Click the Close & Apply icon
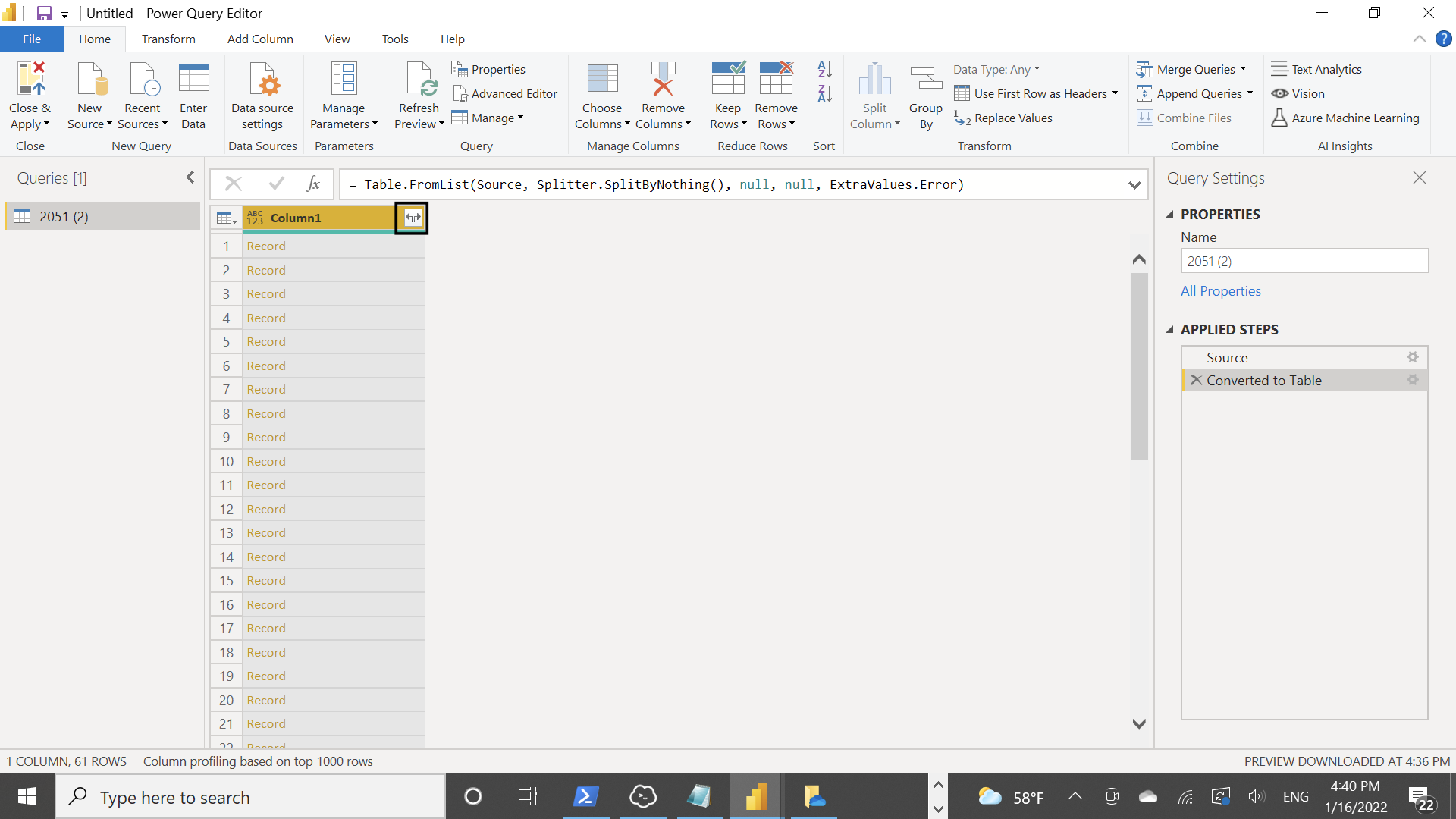This screenshot has height=819, width=1456. pos(30,79)
